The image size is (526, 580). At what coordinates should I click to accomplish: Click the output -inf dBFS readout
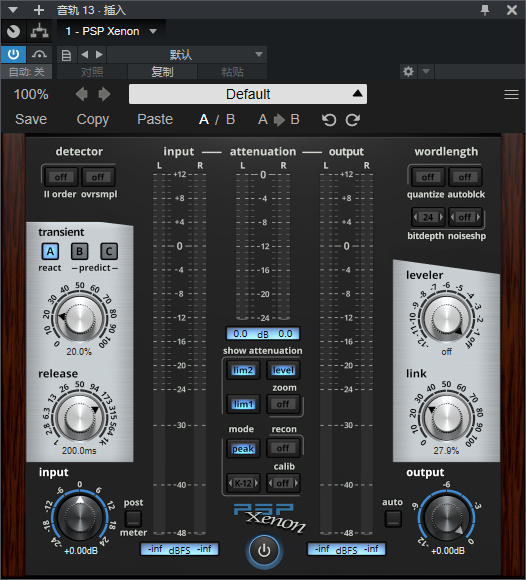pos(346,549)
